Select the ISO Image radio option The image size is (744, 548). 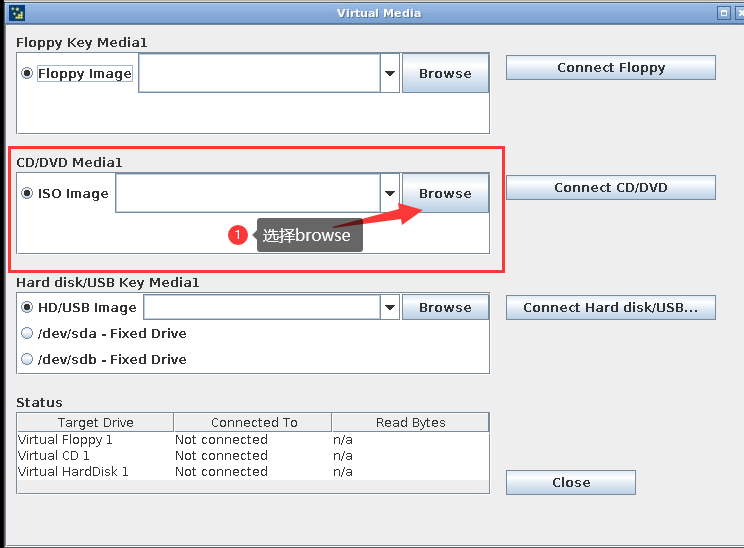[x=27, y=193]
